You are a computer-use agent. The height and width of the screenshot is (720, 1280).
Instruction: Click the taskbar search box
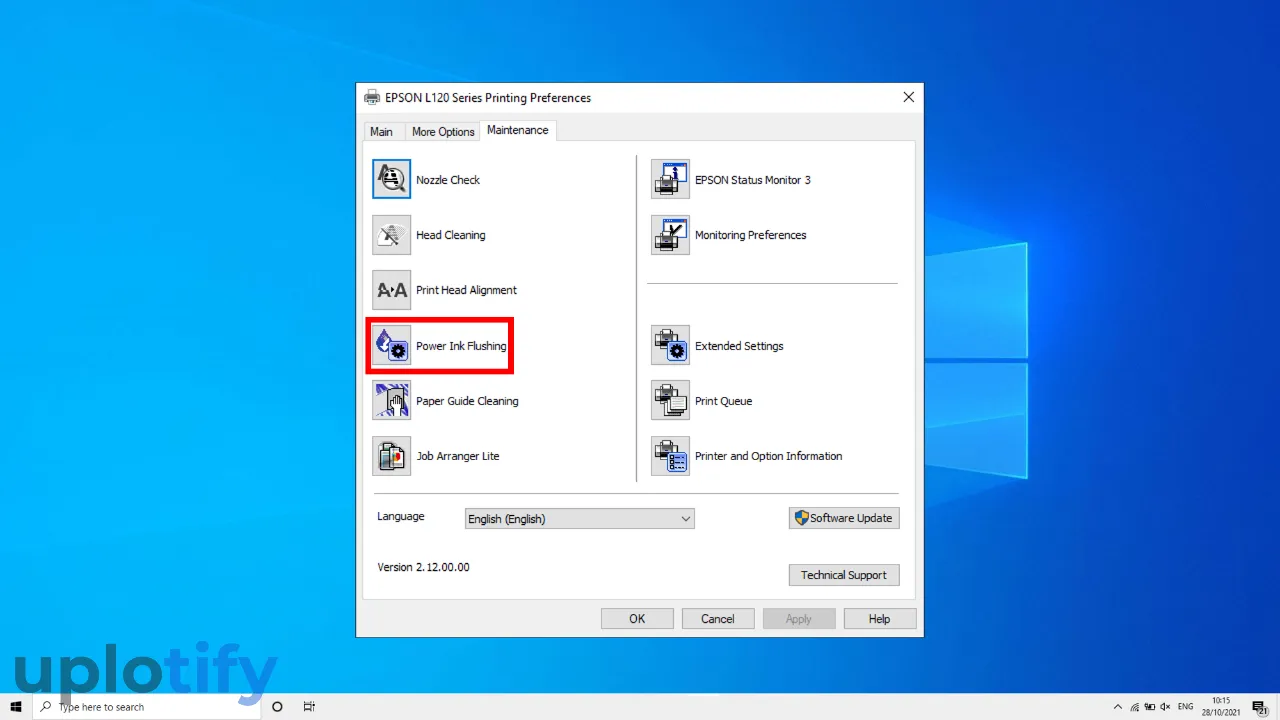146,707
